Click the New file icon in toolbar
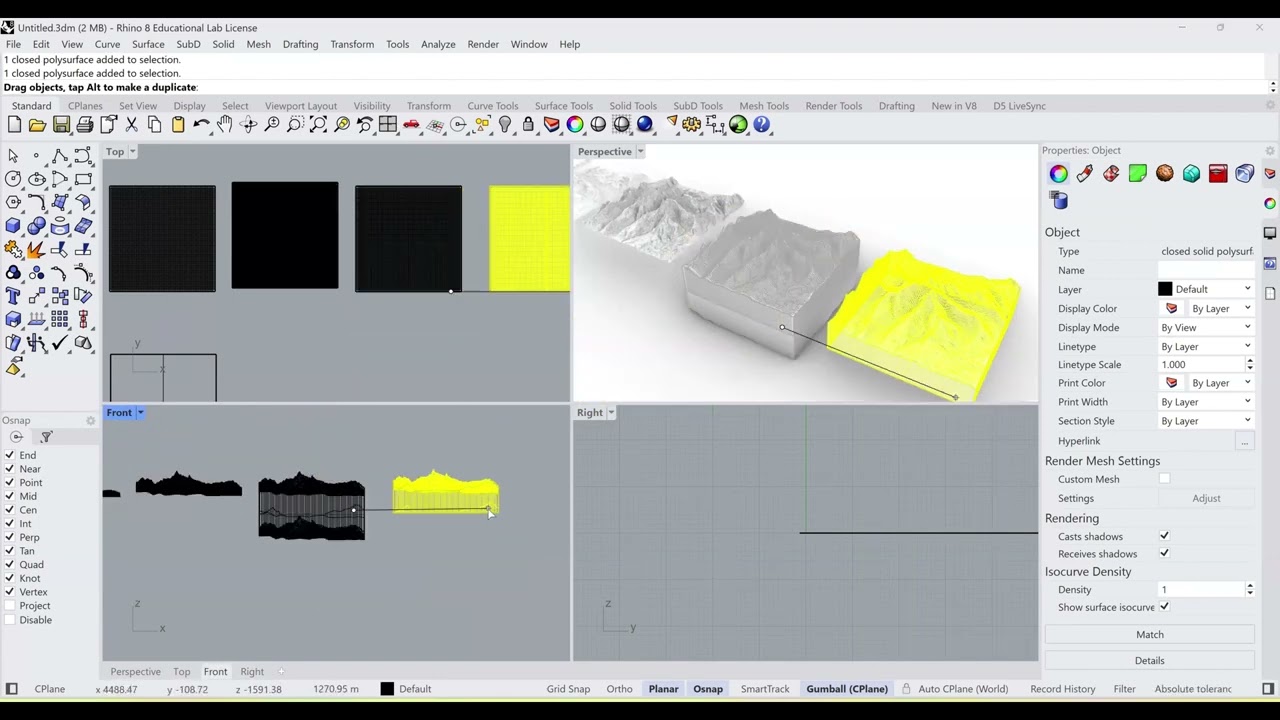Viewport: 1280px width, 720px height. tap(14, 125)
